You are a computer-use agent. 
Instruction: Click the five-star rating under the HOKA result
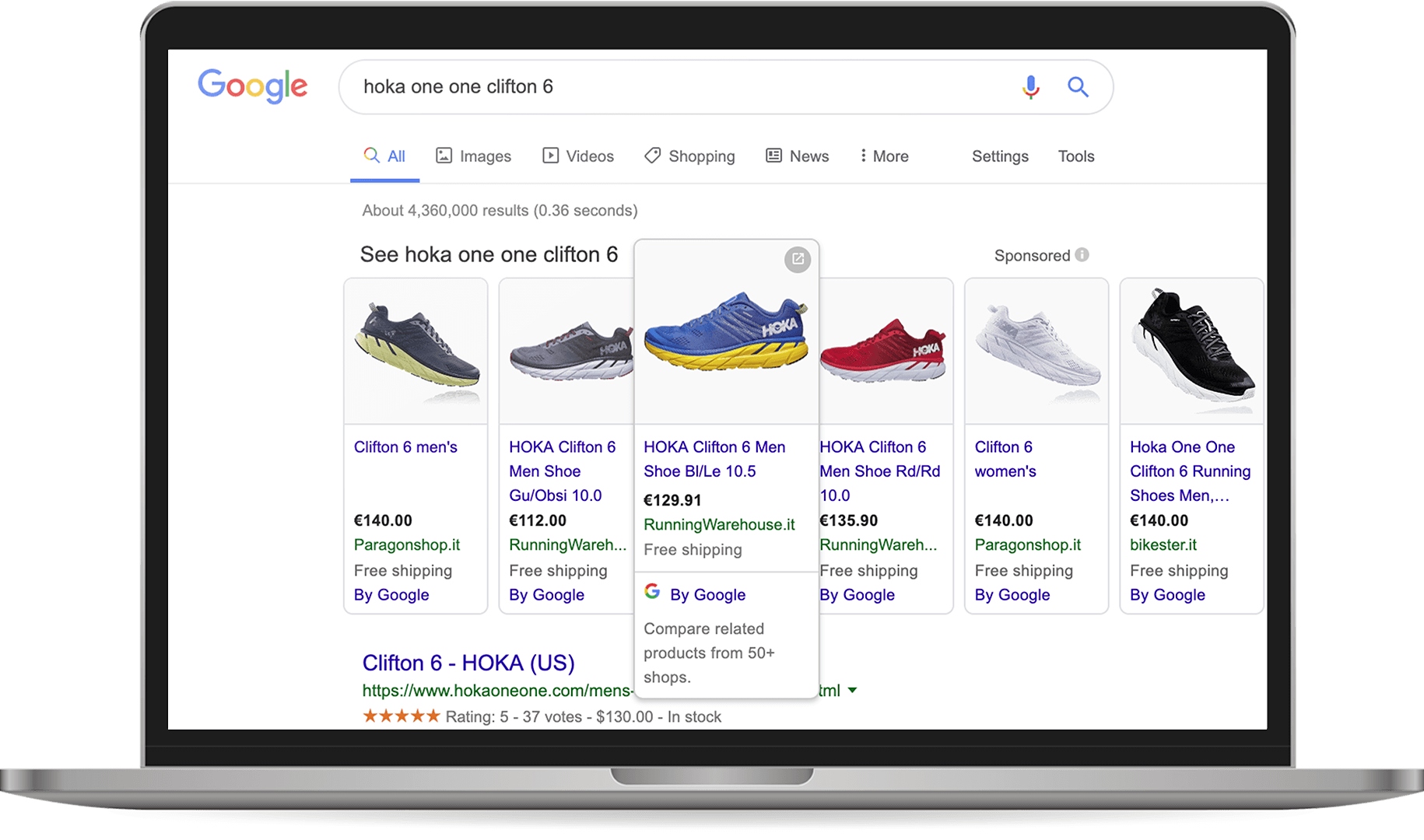401,716
